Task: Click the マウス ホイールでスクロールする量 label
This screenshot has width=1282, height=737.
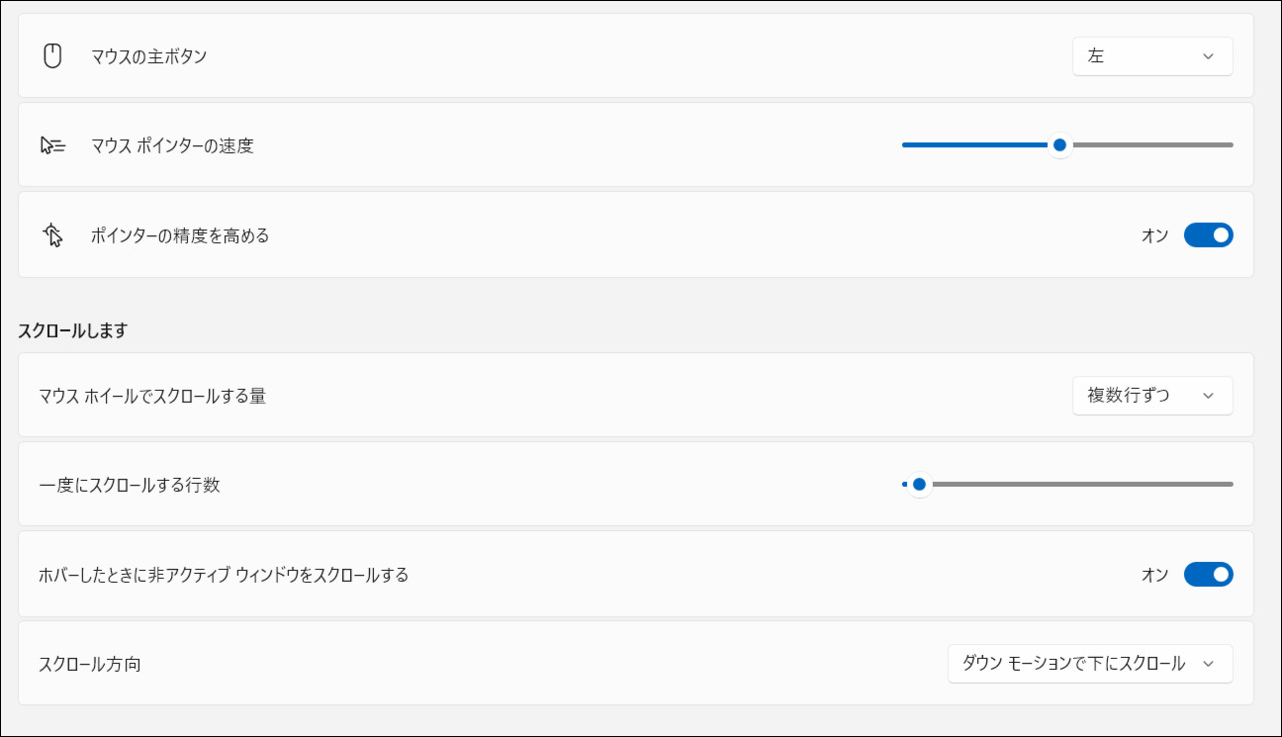Action: point(152,397)
